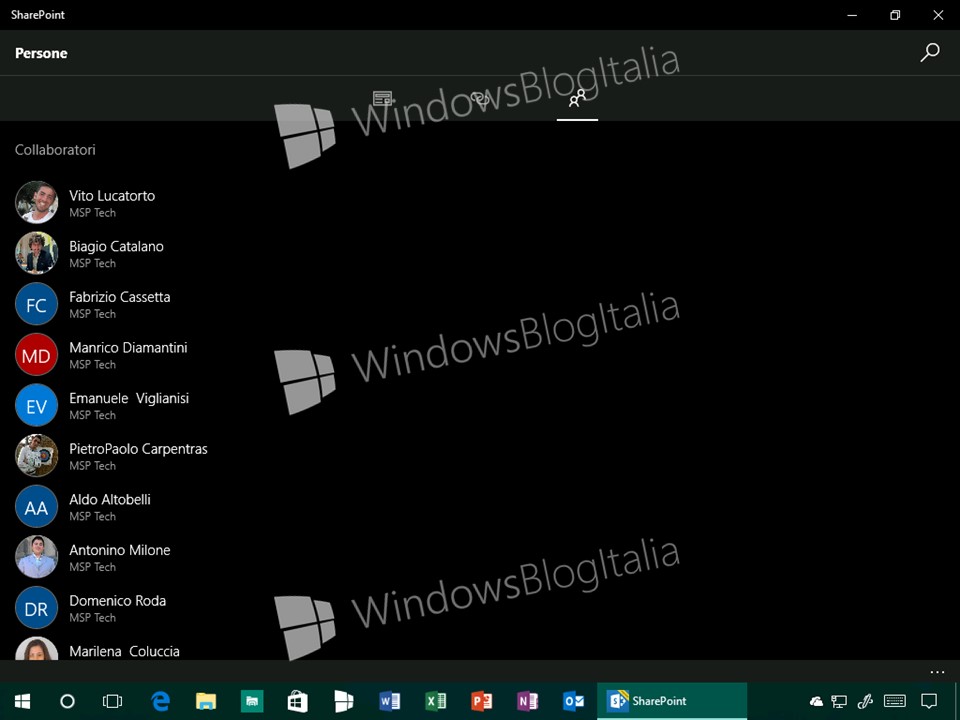Click the AA initials avatar
The width and height of the screenshot is (960, 720).
[x=37, y=506]
